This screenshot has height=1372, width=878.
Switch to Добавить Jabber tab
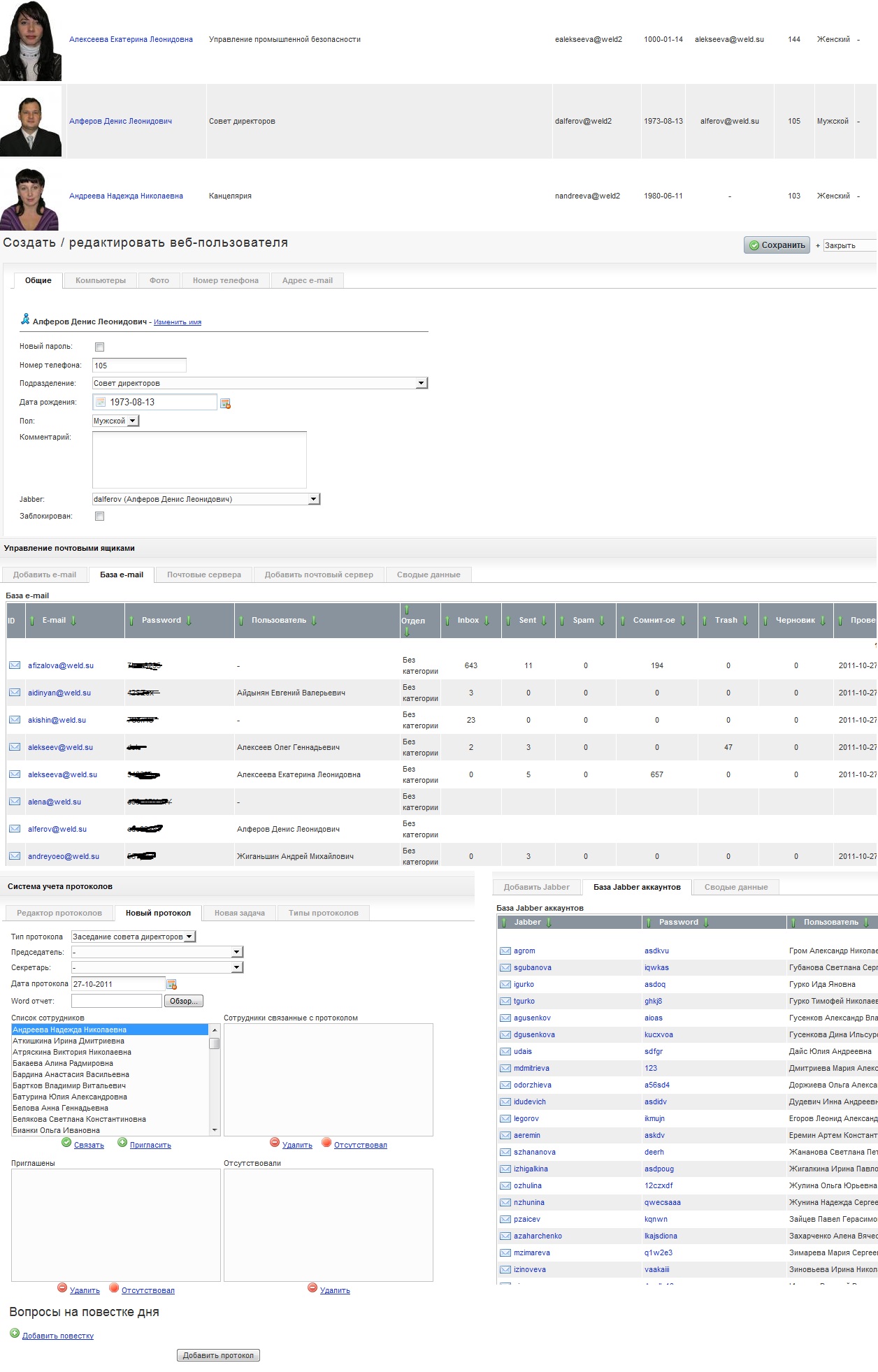(537, 887)
